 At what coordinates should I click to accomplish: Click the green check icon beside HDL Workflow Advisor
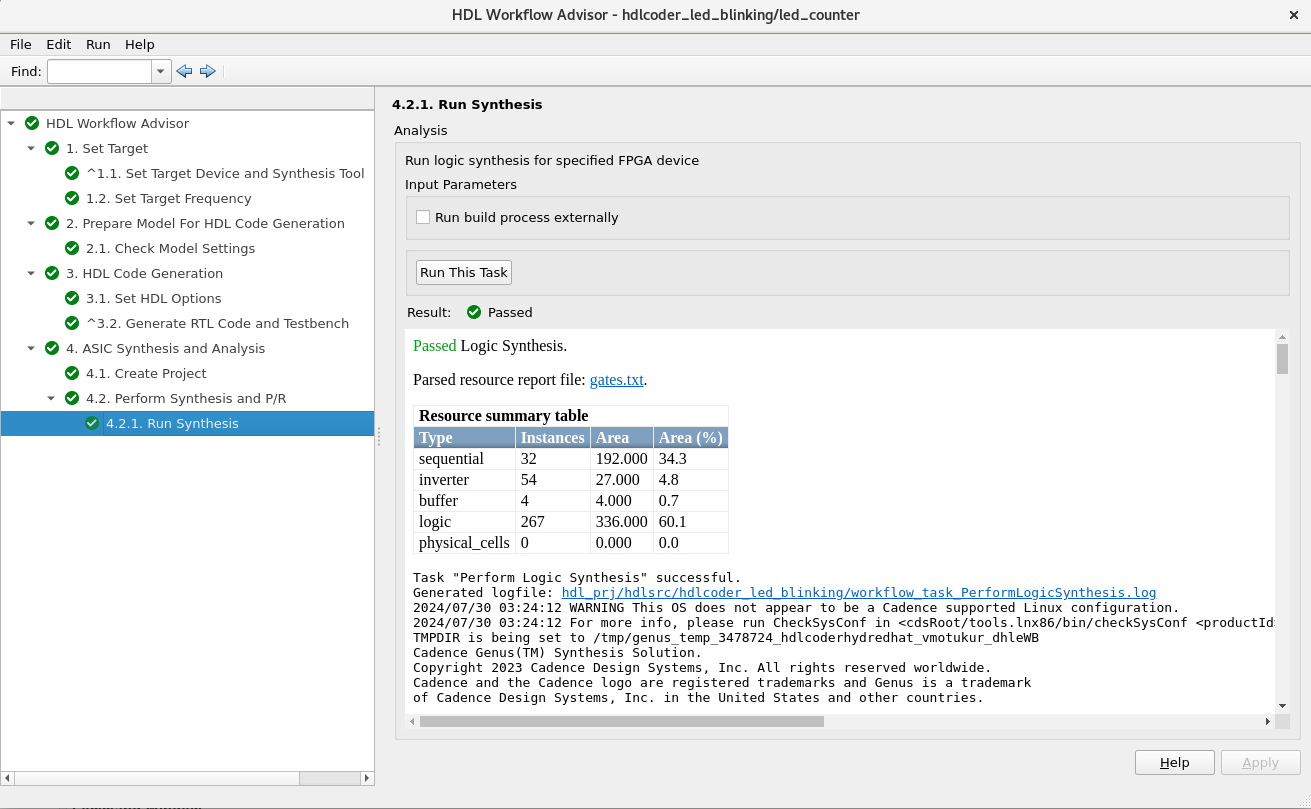click(x=31, y=123)
